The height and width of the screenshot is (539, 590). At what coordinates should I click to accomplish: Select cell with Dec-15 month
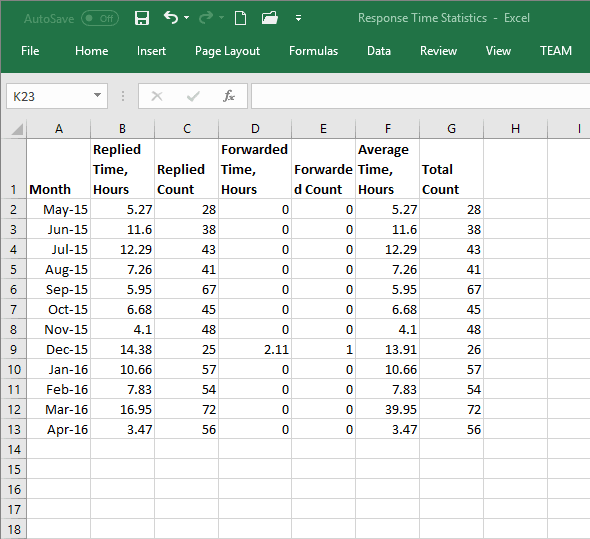coord(59,349)
